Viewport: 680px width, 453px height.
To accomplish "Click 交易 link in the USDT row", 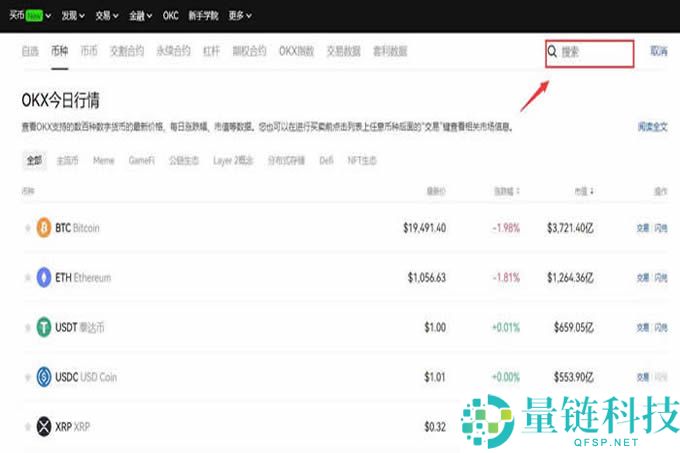I will click(x=643, y=328).
